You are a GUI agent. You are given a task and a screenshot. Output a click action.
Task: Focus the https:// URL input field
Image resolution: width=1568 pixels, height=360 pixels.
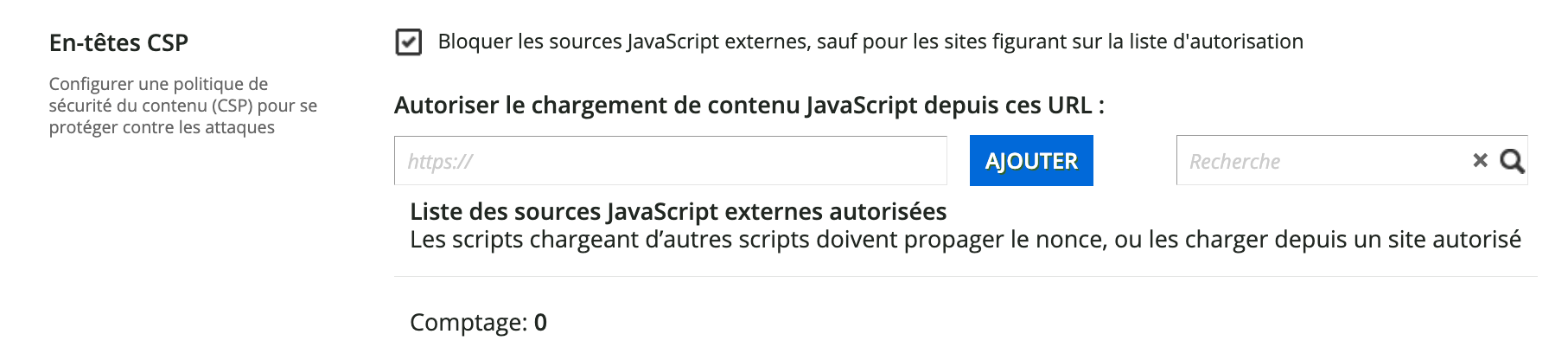coord(670,161)
